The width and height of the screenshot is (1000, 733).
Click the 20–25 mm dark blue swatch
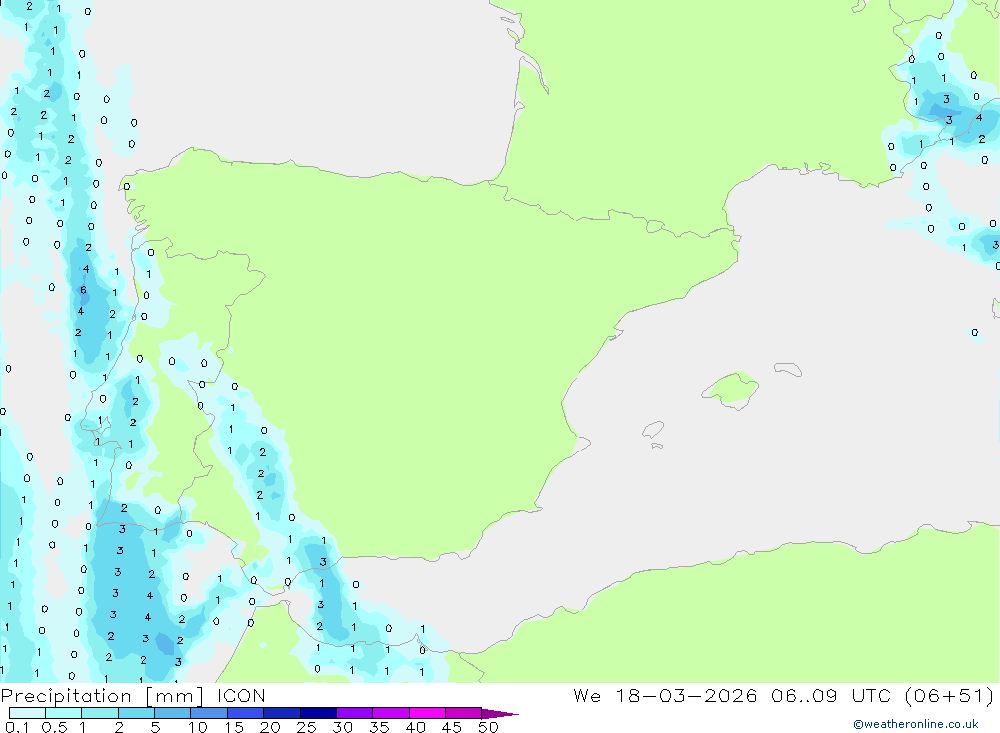(282, 713)
